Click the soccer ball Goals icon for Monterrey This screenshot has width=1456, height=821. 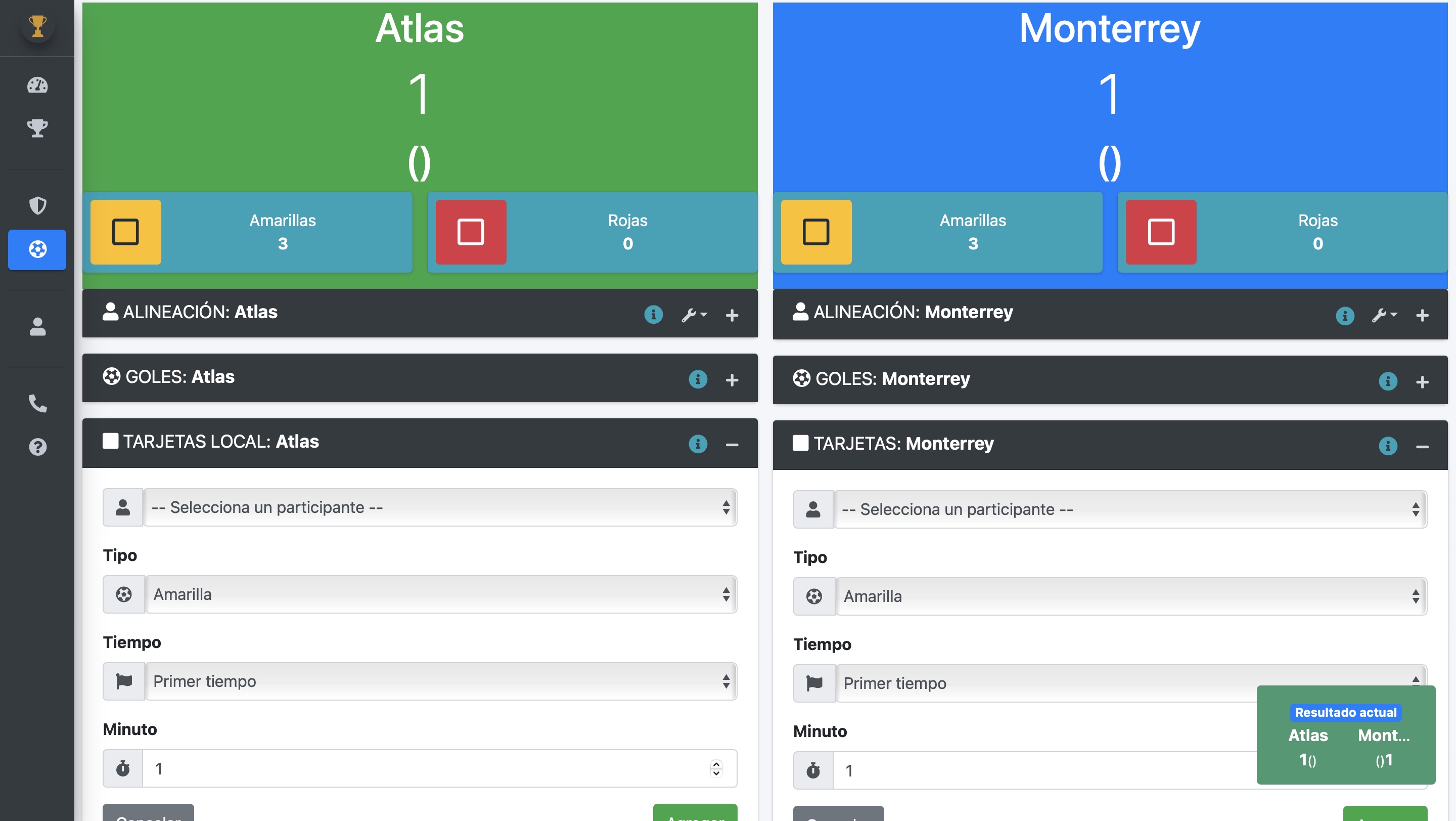[801, 378]
